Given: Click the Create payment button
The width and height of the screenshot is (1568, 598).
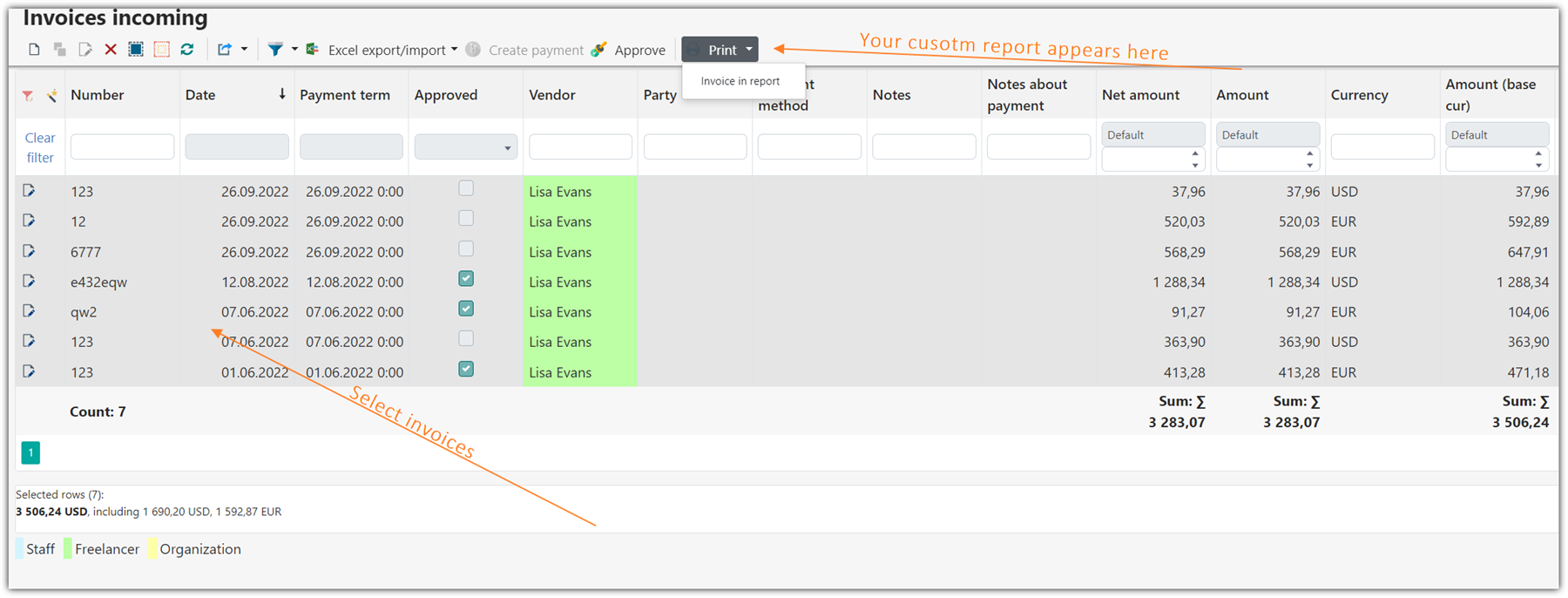Looking at the screenshot, I should tap(525, 50).
